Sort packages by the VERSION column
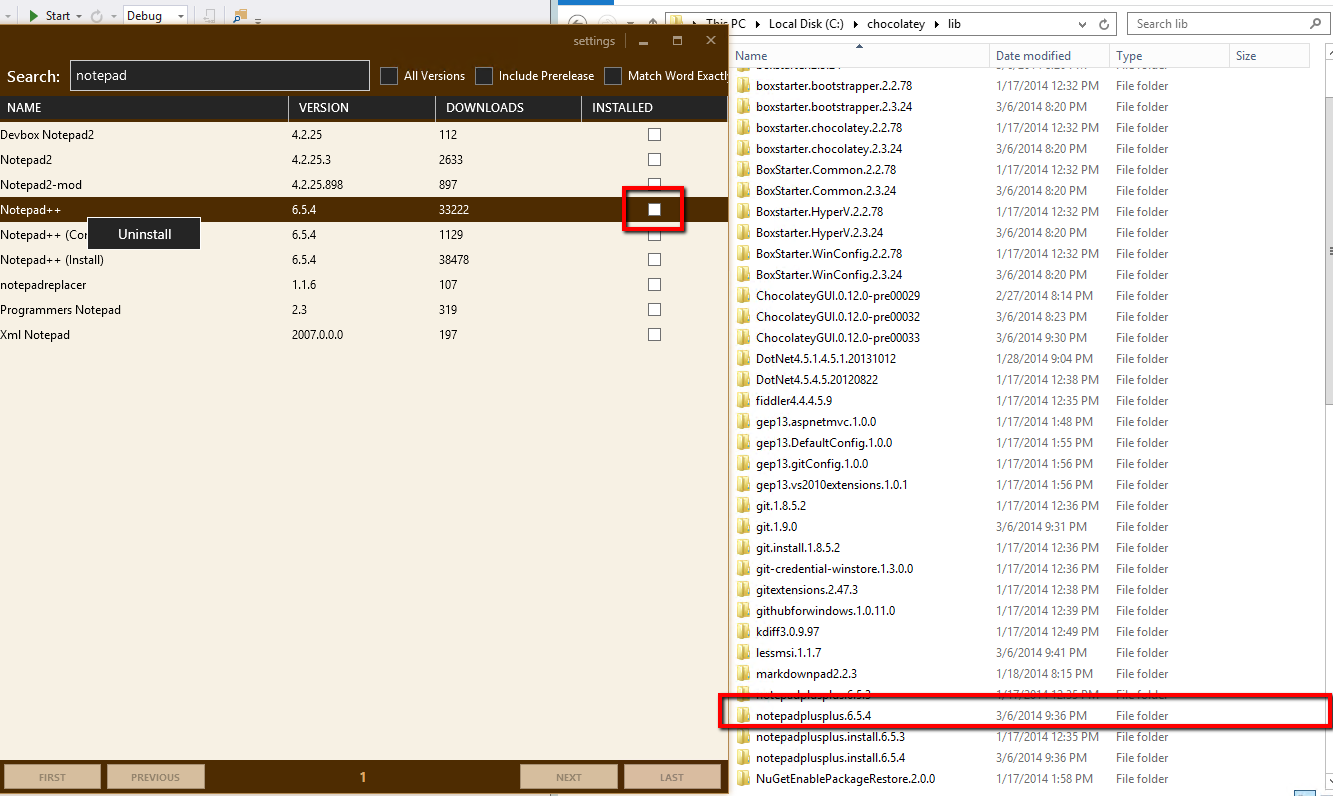 coord(362,108)
